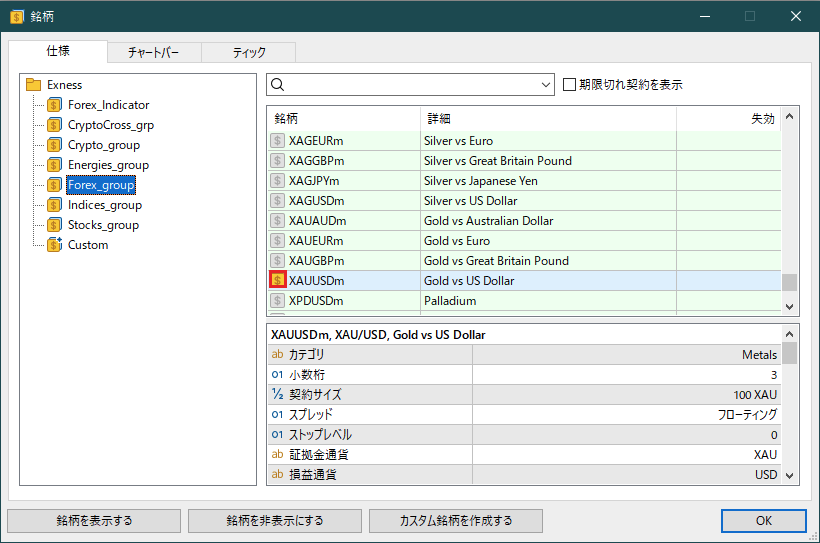Click the Crypto_group folder icon
The height and width of the screenshot is (543, 820).
[x=54, y=145]
